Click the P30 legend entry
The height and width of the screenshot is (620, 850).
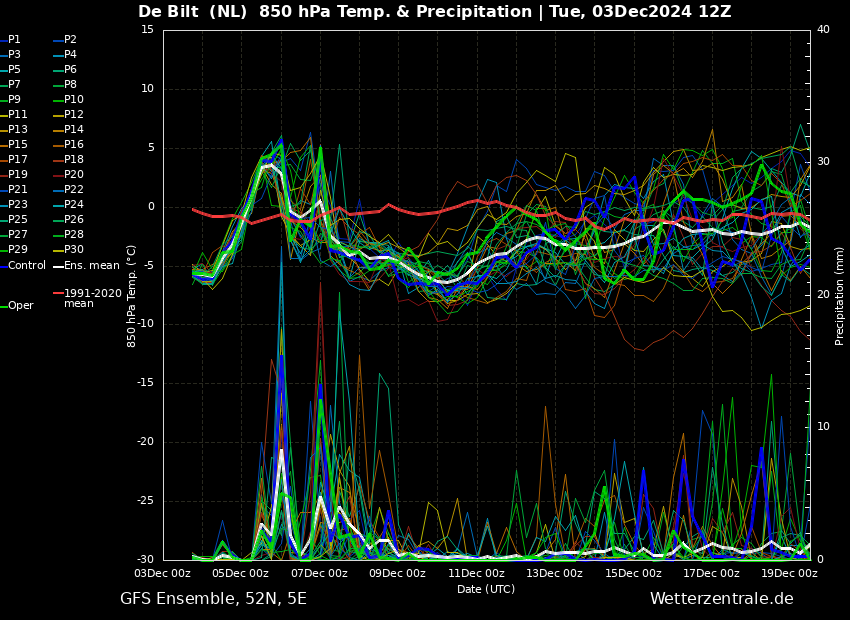74,250
